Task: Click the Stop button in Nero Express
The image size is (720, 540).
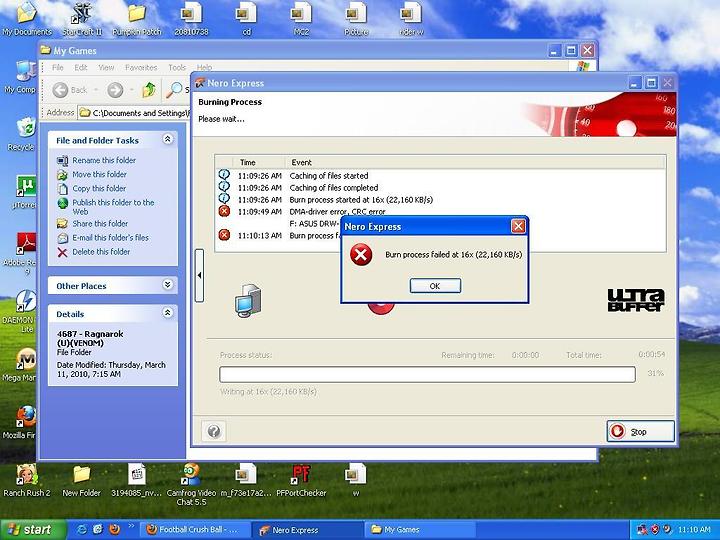Action: pos(640,432)
